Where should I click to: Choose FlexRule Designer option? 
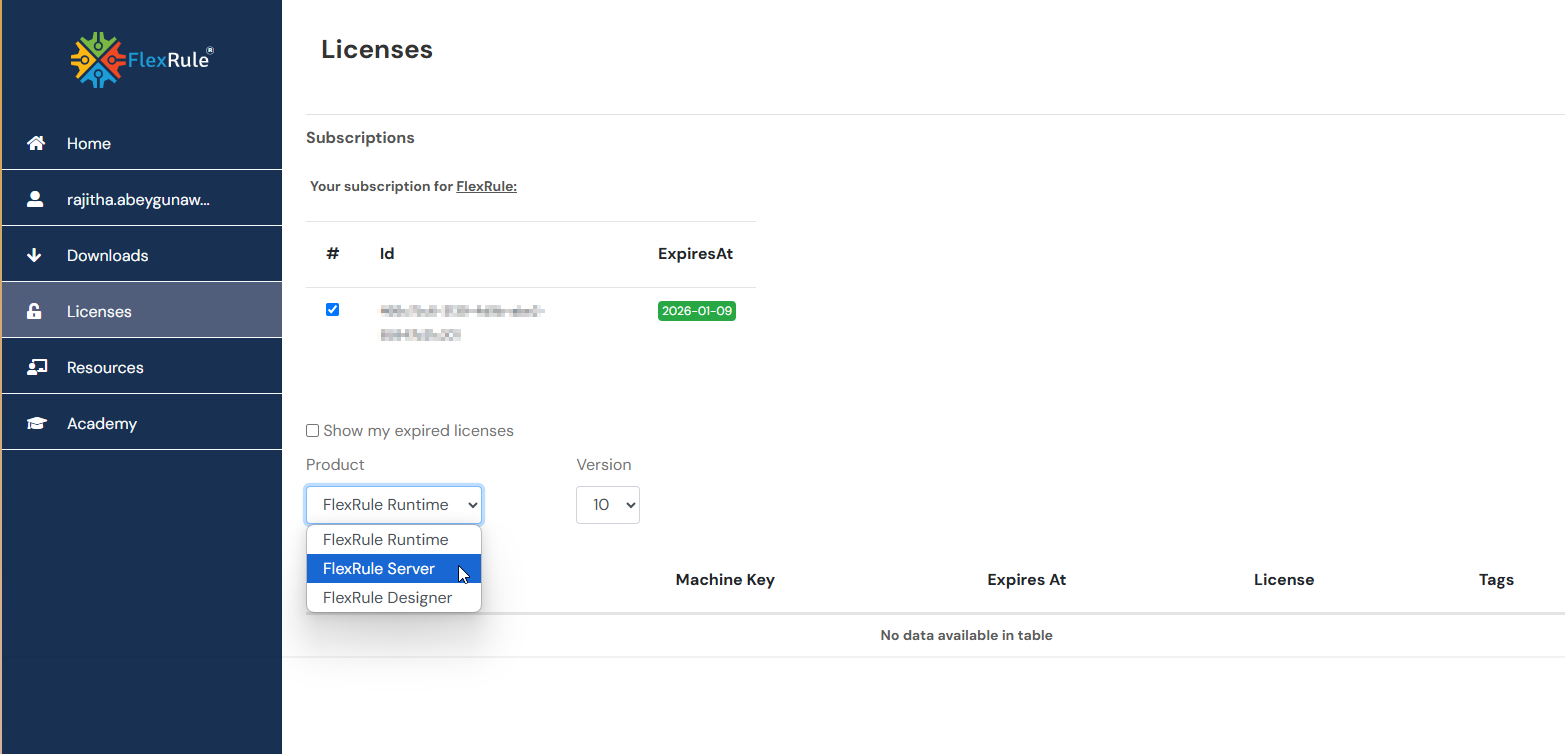pos(394,598)
